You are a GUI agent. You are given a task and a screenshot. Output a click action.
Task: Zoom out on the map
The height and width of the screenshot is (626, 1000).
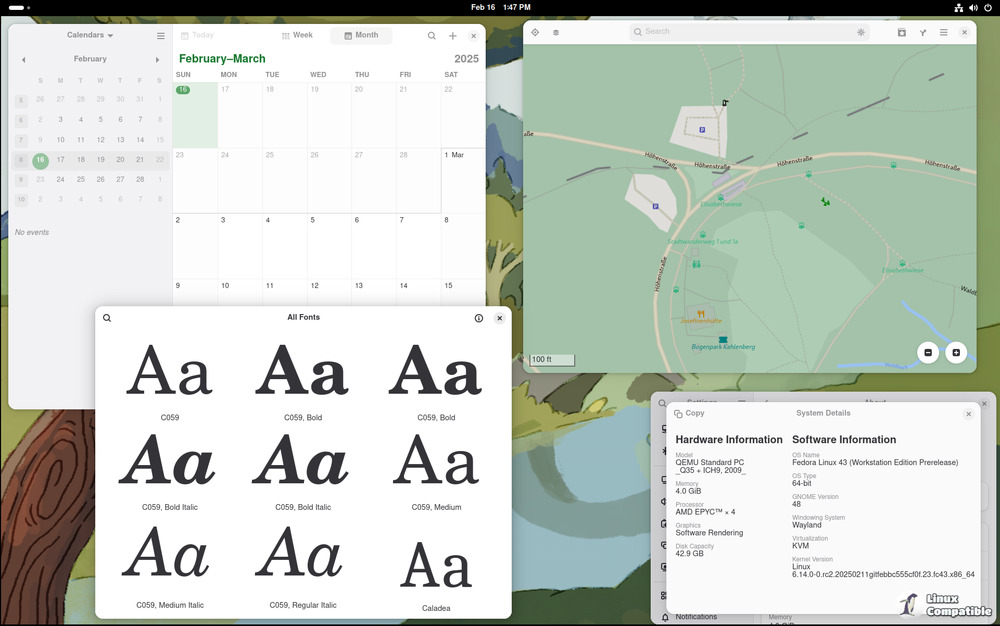click(x=928, y=352)
